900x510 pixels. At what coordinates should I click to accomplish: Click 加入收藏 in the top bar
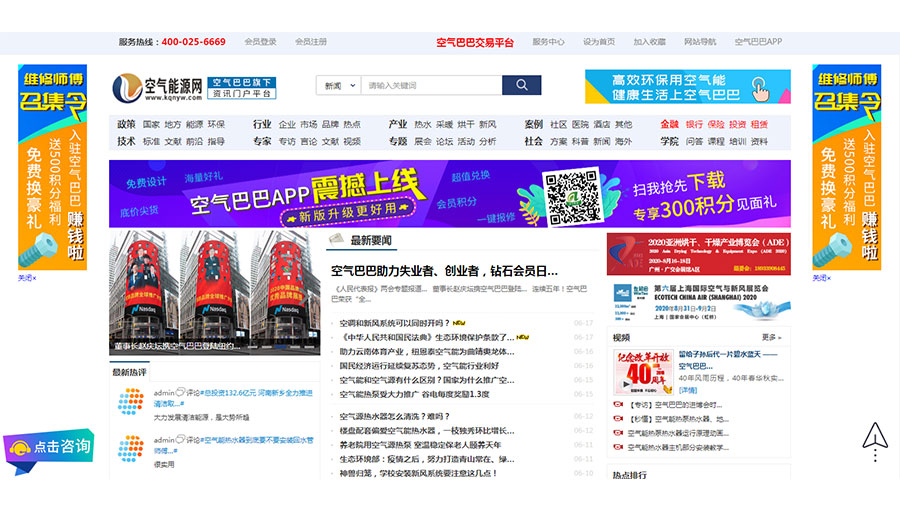tap(649, 42)
